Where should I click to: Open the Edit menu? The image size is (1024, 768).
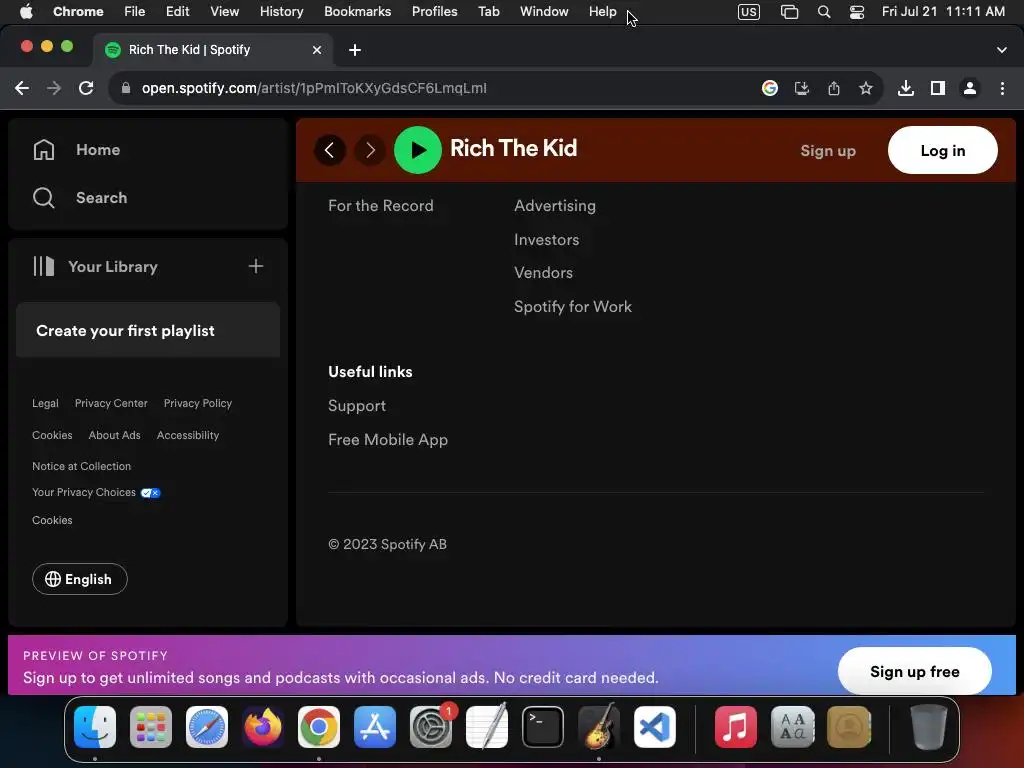pyautogui.click(x=177, y=11)
